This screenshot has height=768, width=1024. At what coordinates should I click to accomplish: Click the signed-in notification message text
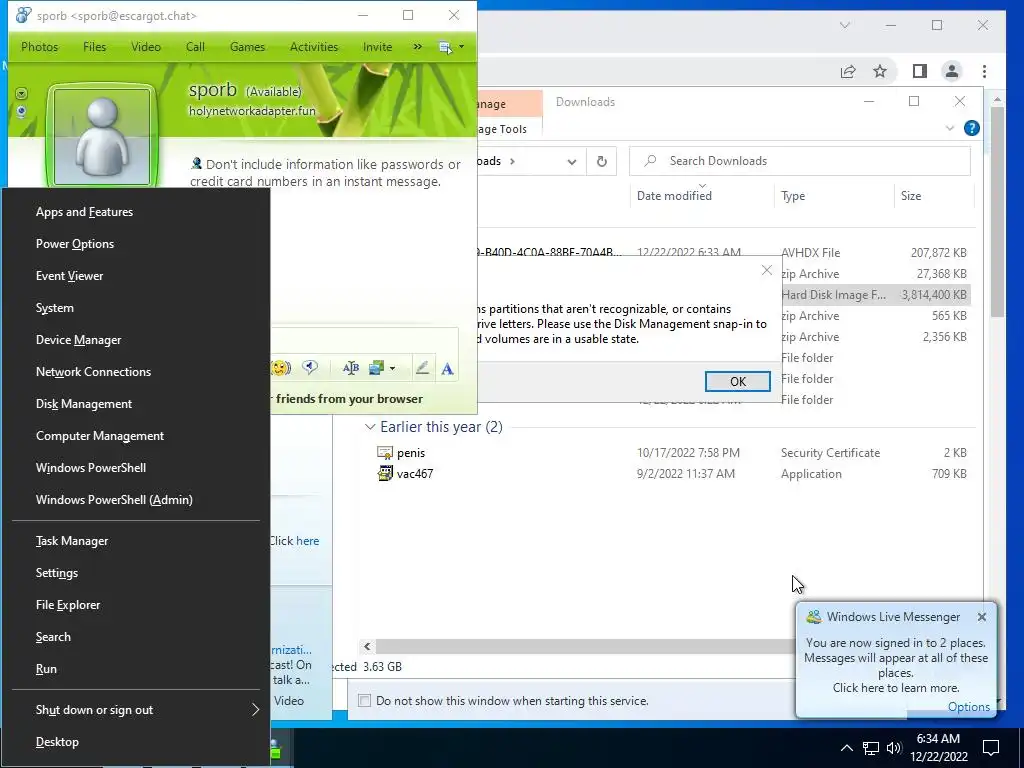[895, 665]
